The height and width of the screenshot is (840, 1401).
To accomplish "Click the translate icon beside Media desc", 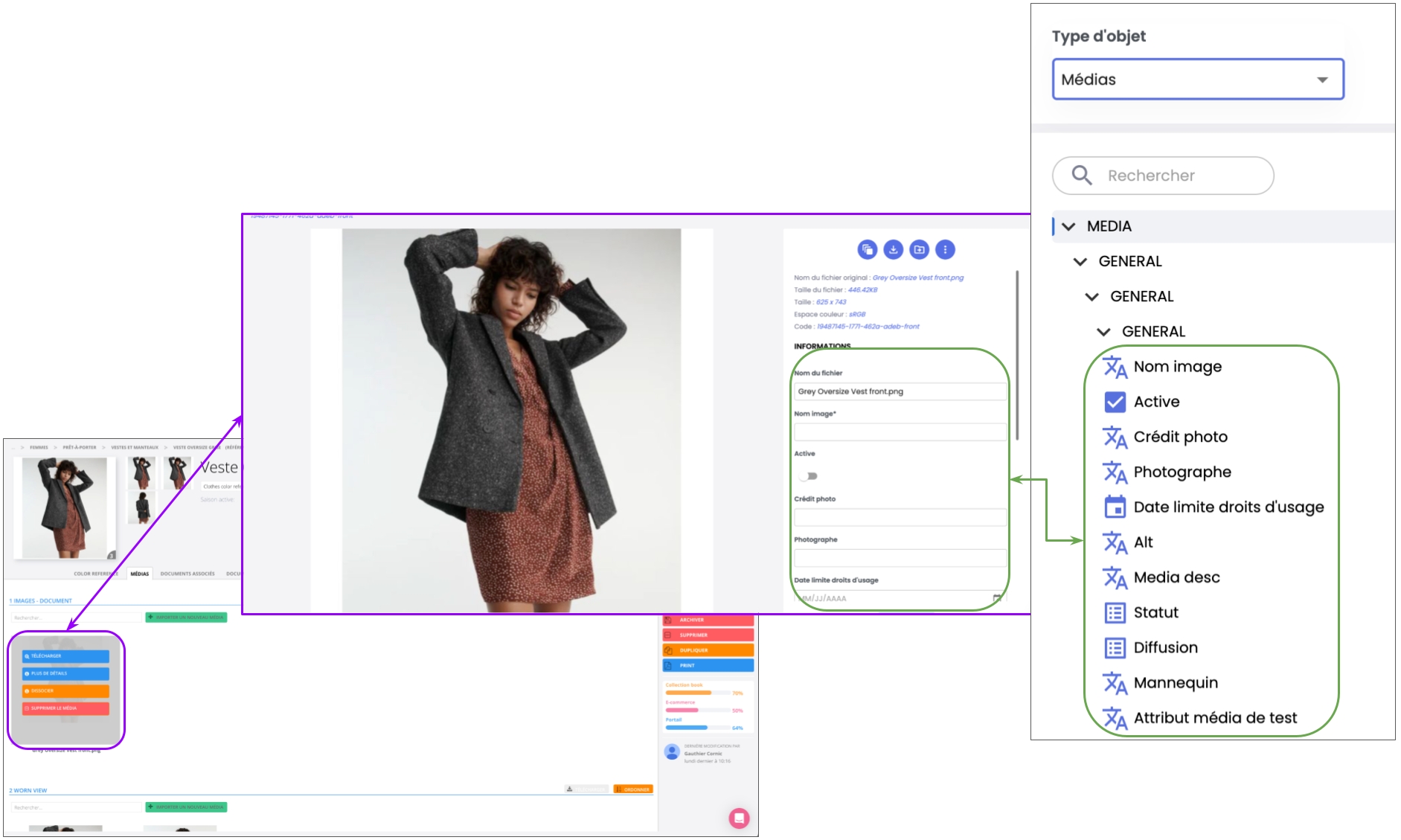I will point(1115,577).
